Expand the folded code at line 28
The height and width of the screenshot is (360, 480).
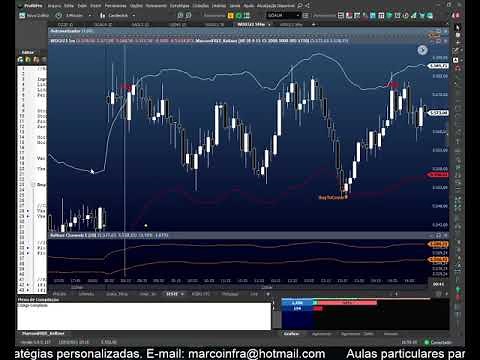(x=28, y=211)
